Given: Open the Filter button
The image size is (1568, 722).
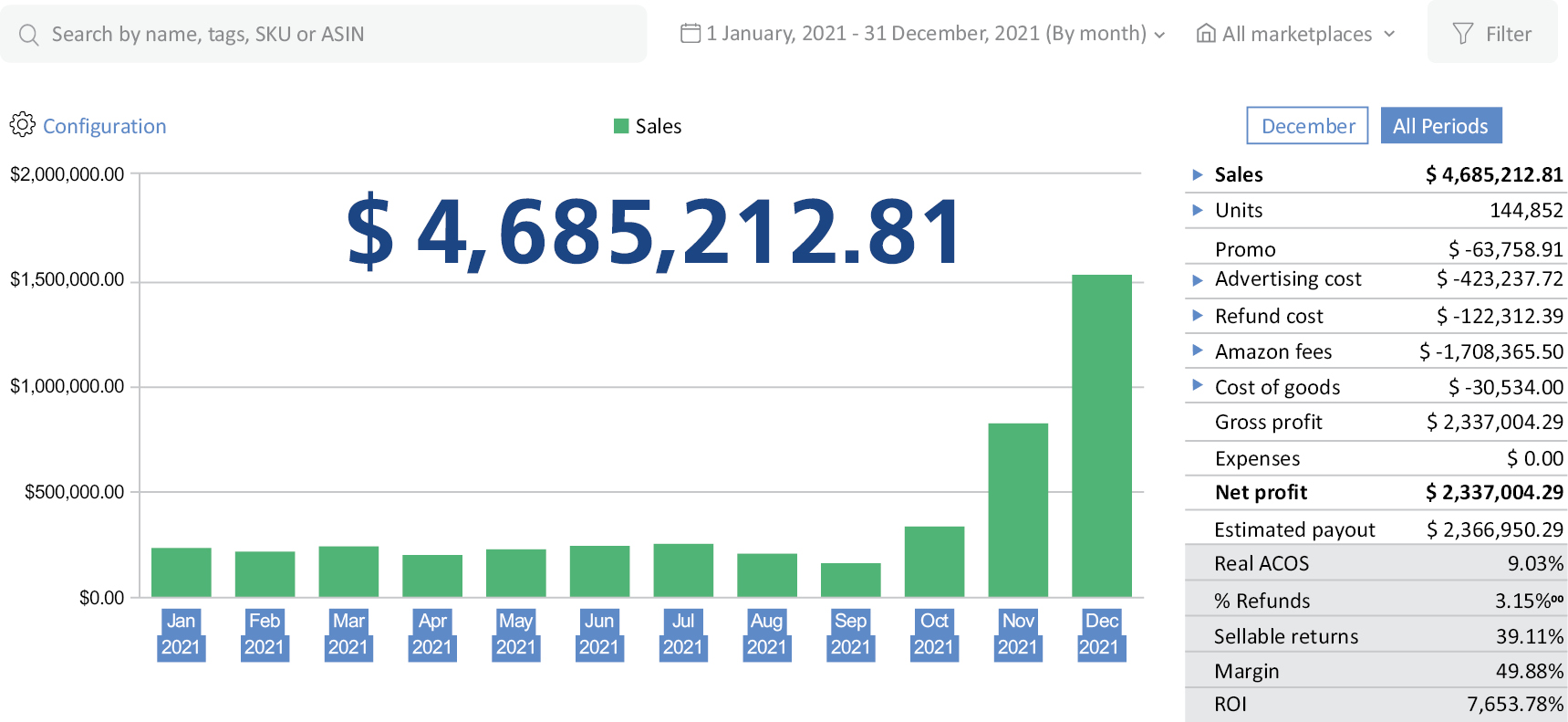Looking at the screenshot, I should tap(1492, 32).
